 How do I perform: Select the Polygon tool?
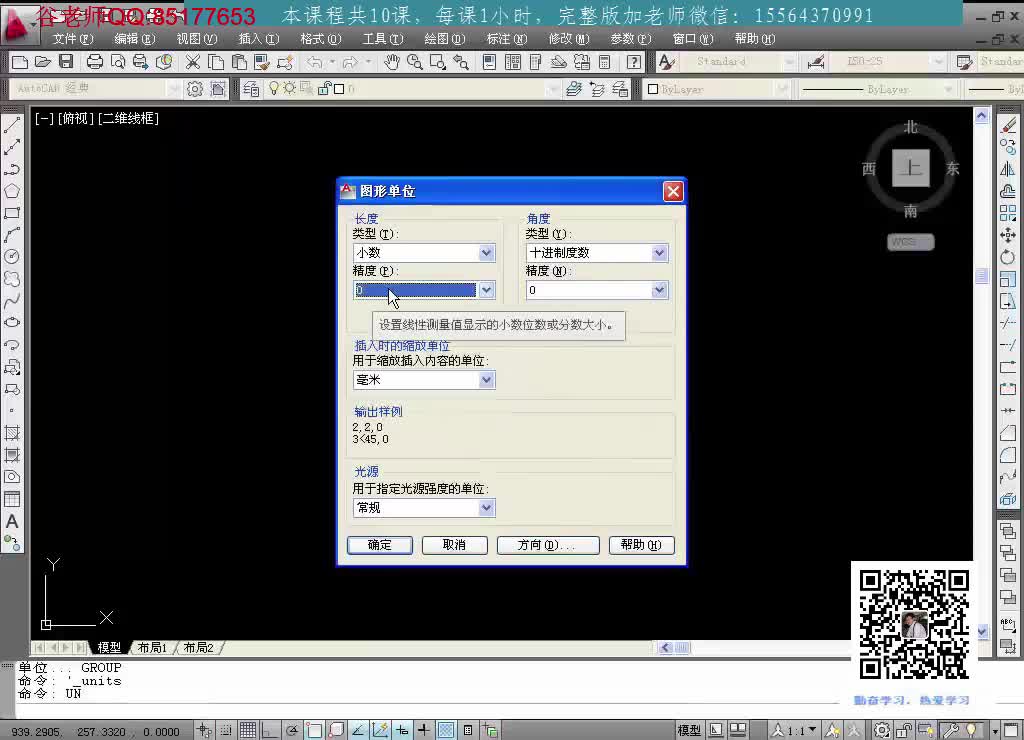(x=12, y=189)
